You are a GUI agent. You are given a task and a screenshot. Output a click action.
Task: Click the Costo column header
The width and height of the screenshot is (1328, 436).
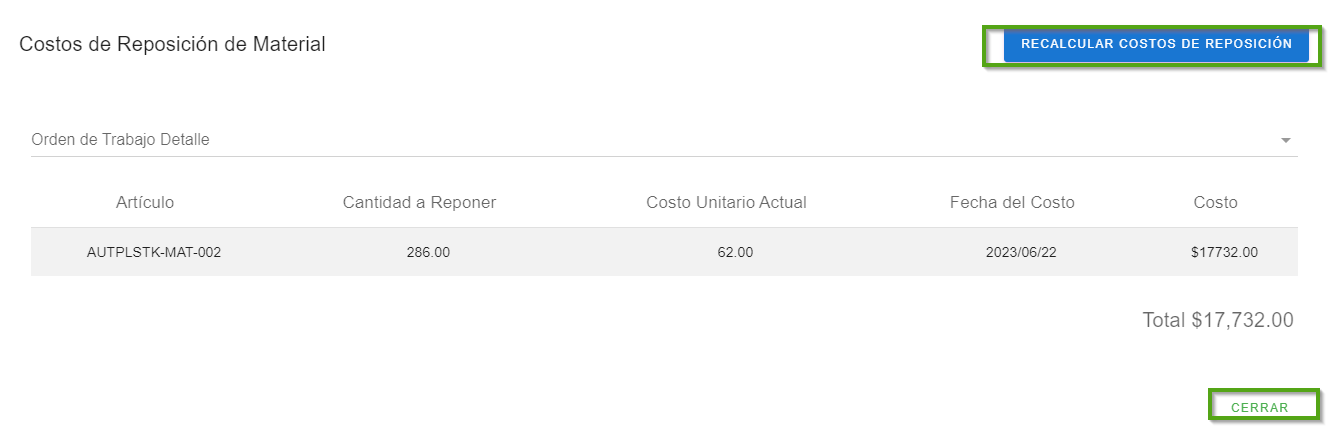pyautogui.click(x=1215, y=202)
